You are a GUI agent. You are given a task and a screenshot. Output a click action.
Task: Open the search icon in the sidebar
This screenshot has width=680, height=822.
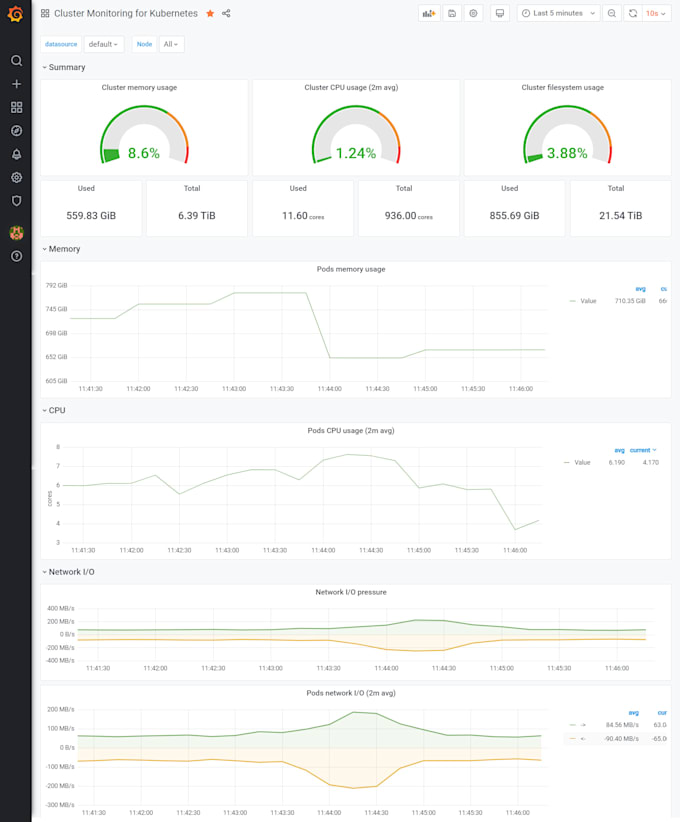16,60
